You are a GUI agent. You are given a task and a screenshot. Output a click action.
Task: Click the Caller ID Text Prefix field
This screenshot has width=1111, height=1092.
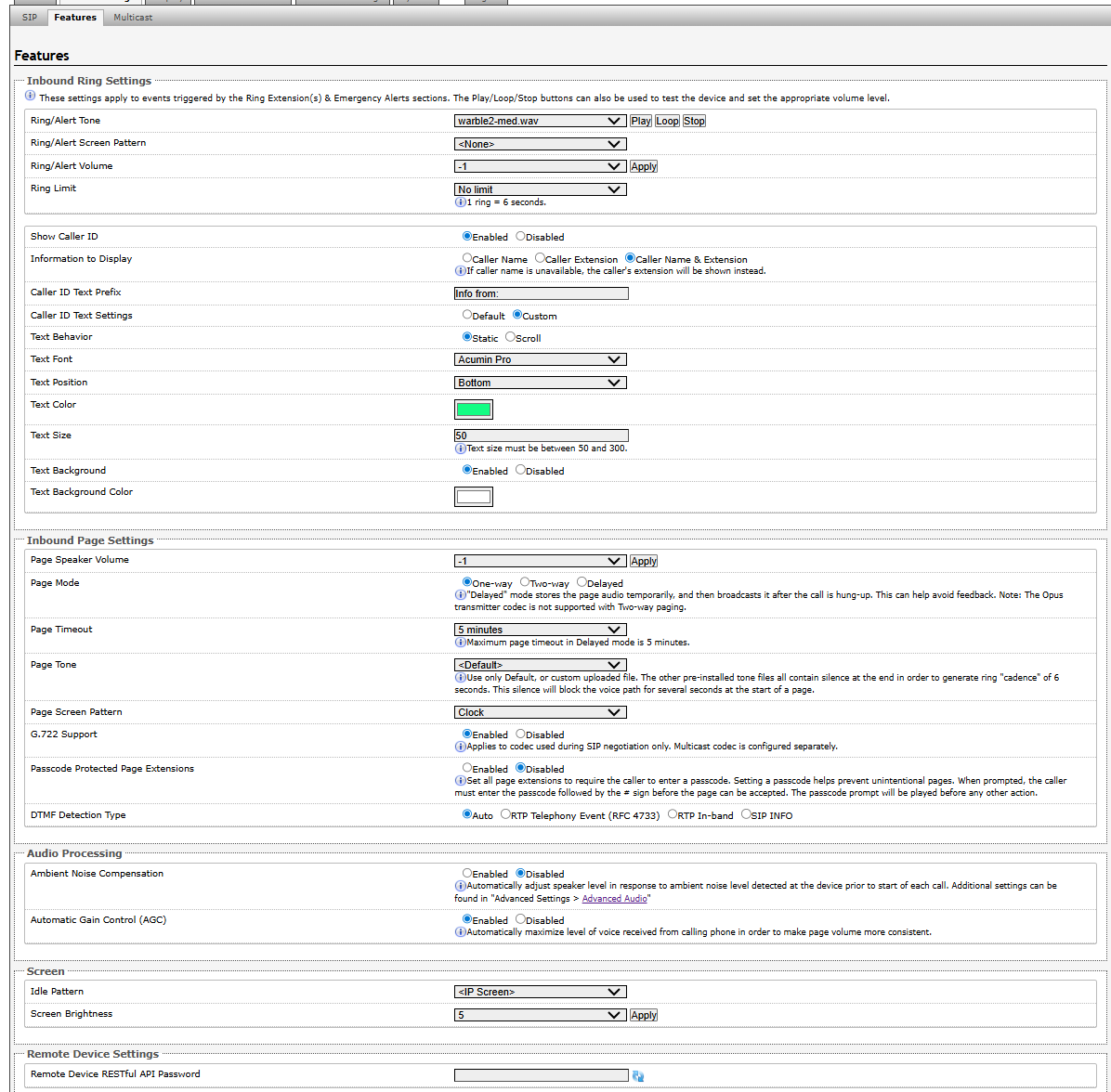(x=542, y=293)
